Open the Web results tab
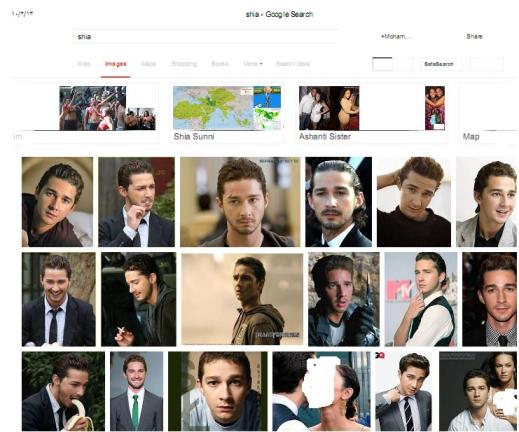 pos(83,64)
